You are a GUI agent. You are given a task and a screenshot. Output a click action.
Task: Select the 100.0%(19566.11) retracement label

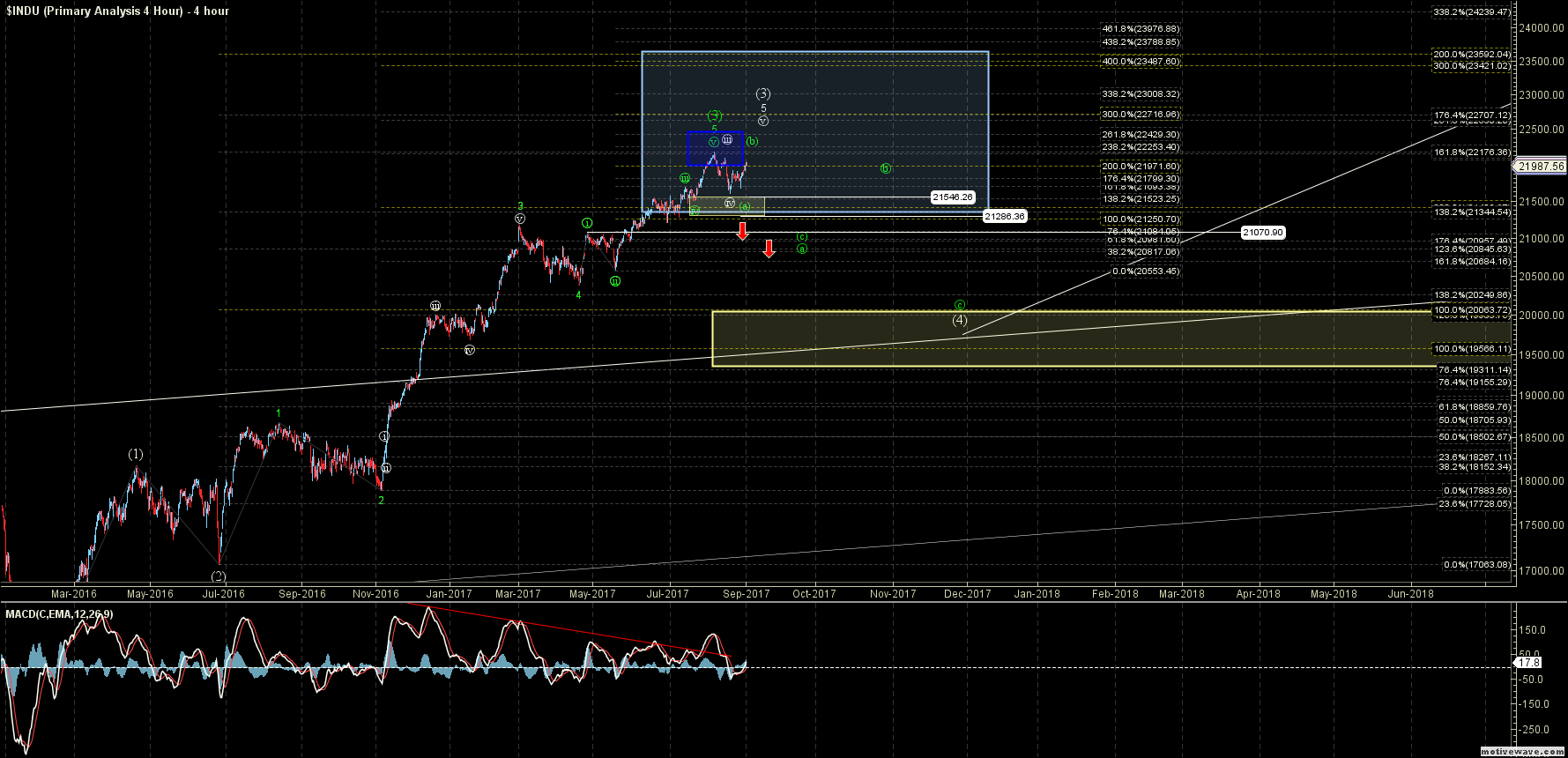point(1472,349)
